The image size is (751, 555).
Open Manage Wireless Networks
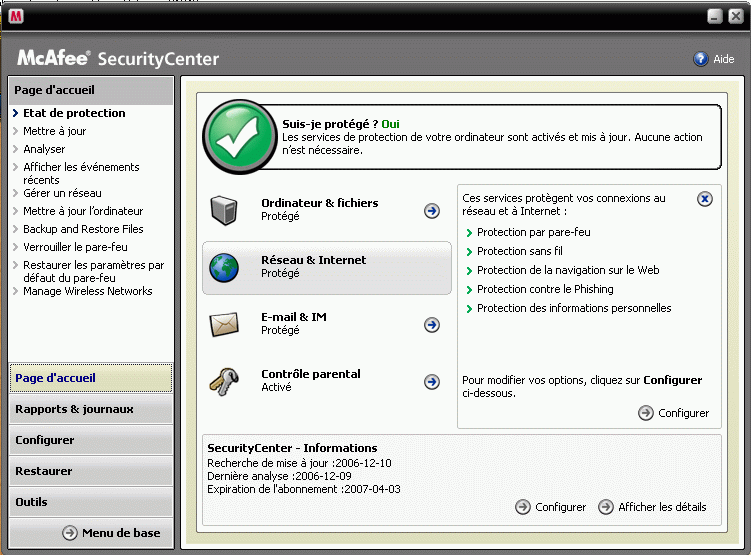[88, 291]
